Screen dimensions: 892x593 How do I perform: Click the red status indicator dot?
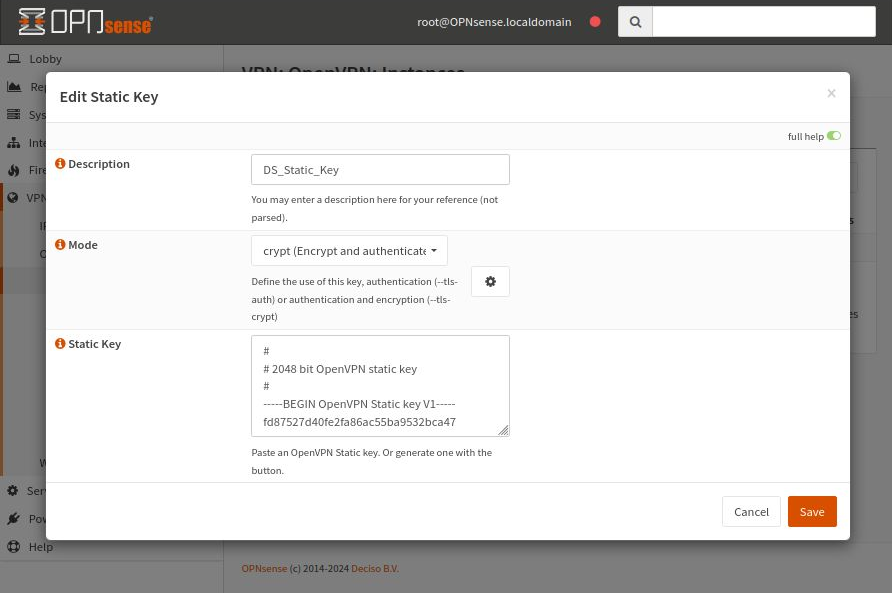(595, 21)
